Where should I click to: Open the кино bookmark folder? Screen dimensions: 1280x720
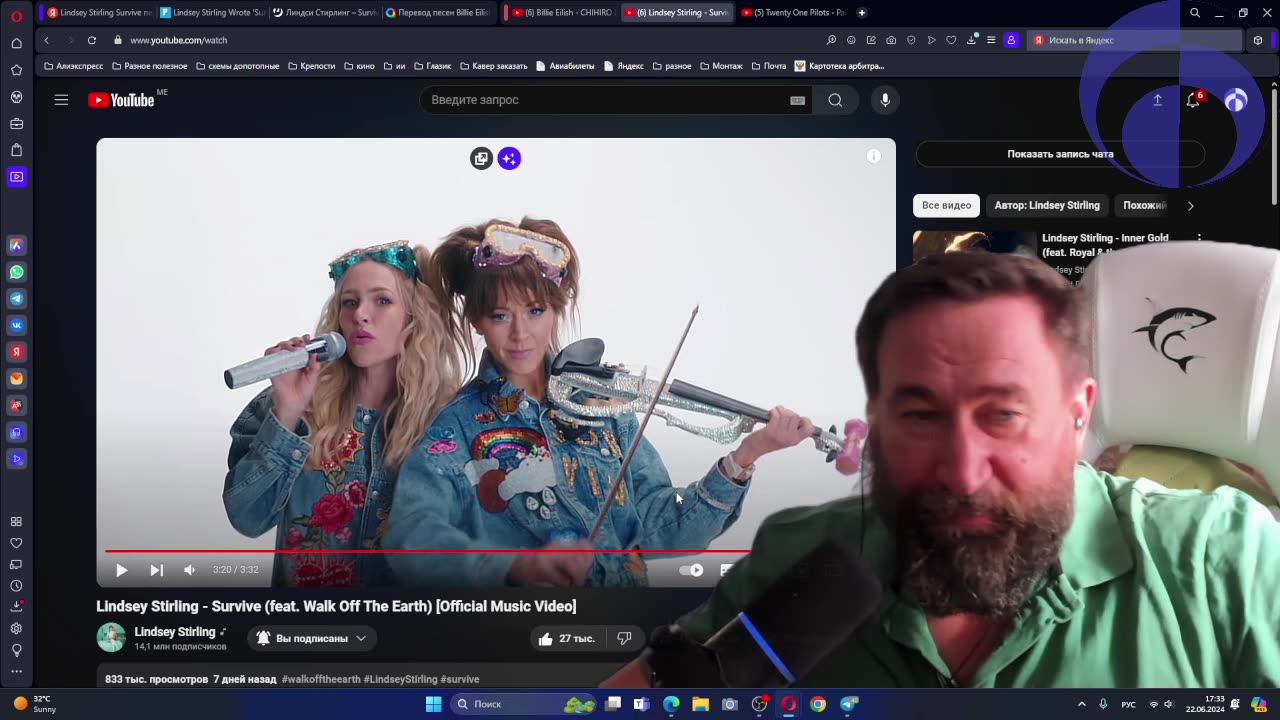tap(359, 66)
